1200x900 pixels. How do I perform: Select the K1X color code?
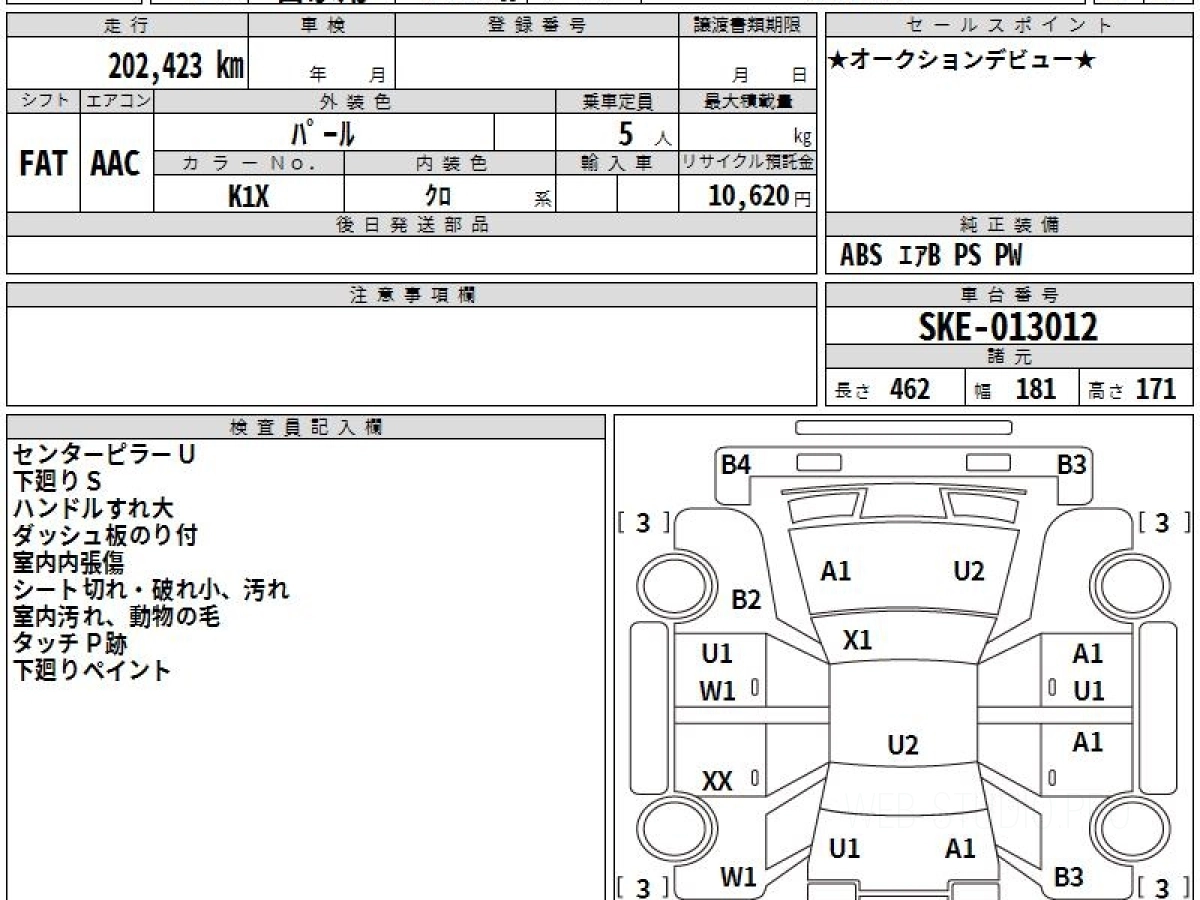tap(248, 196)
